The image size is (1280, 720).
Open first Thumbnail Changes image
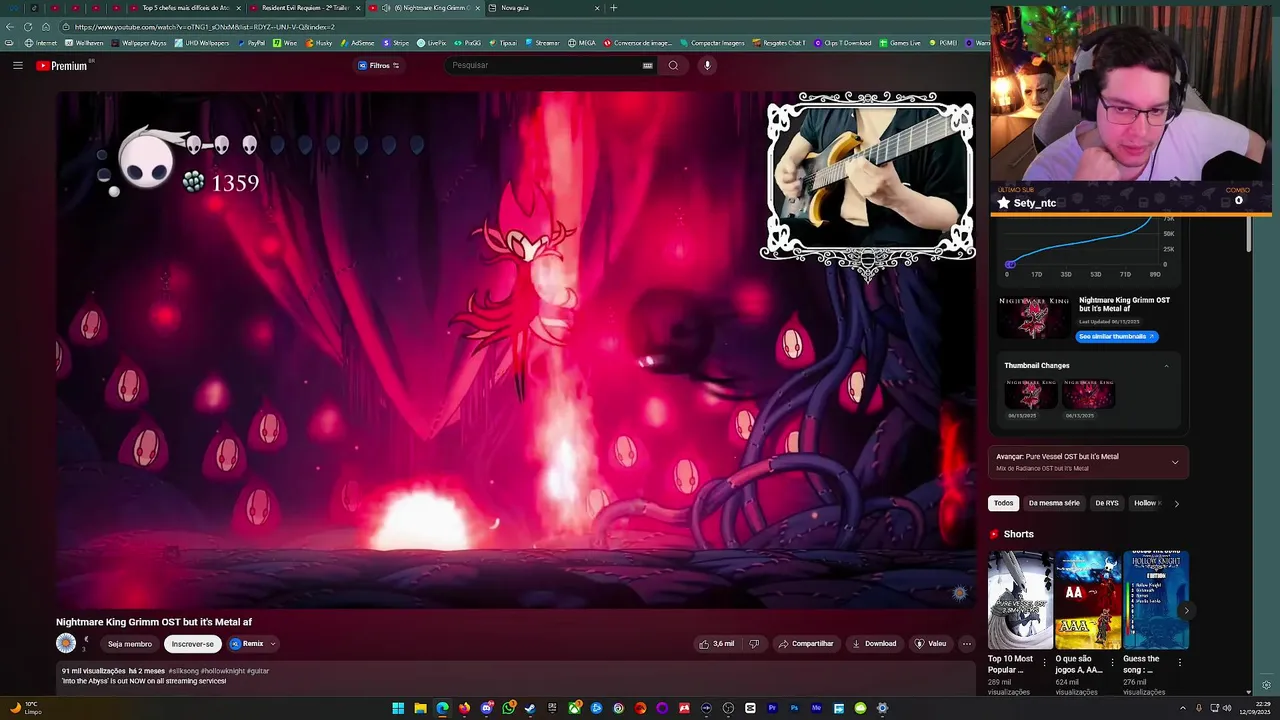(1030, 394)
